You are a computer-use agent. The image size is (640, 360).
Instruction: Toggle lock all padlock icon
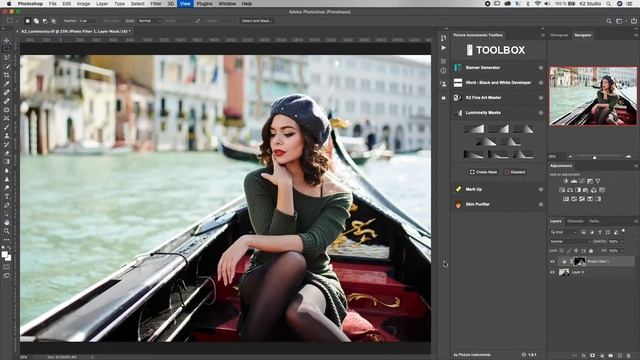[591, 251]
